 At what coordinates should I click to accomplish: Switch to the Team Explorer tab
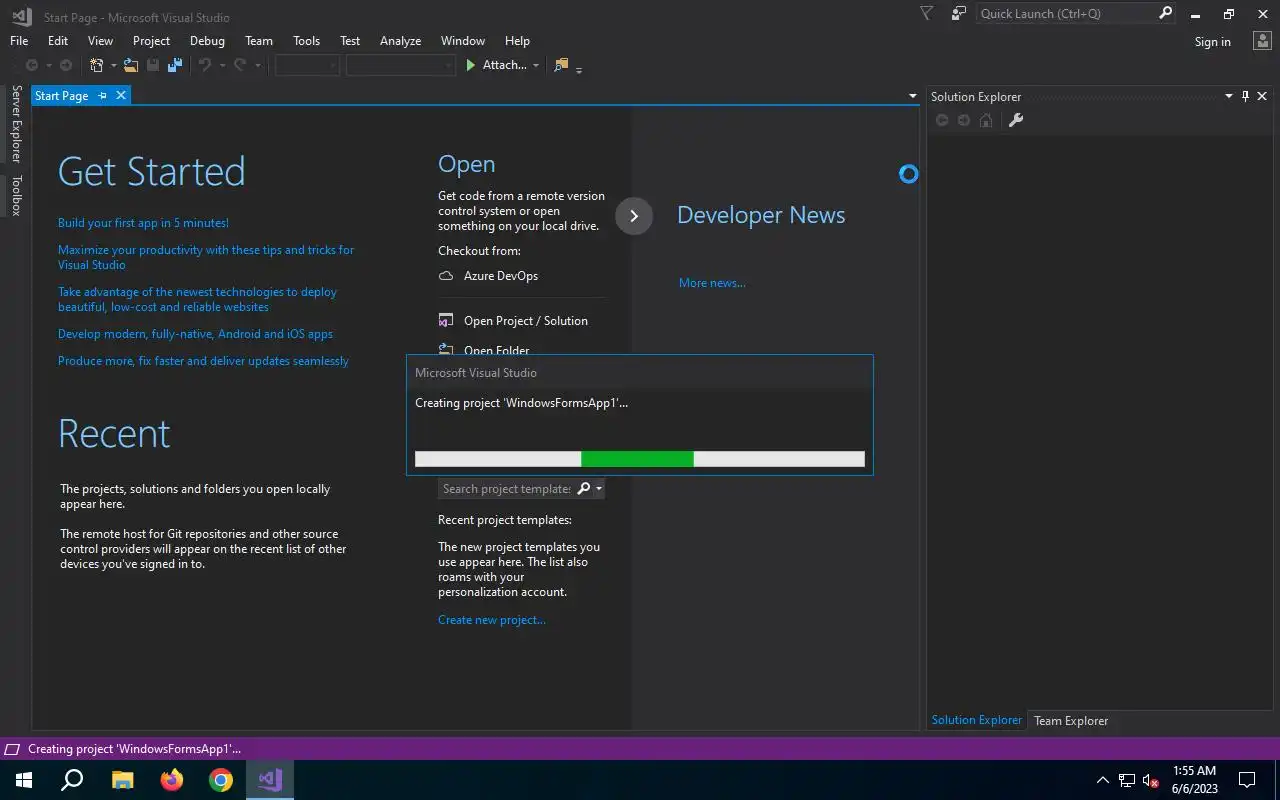click(x=1071, y=720)
